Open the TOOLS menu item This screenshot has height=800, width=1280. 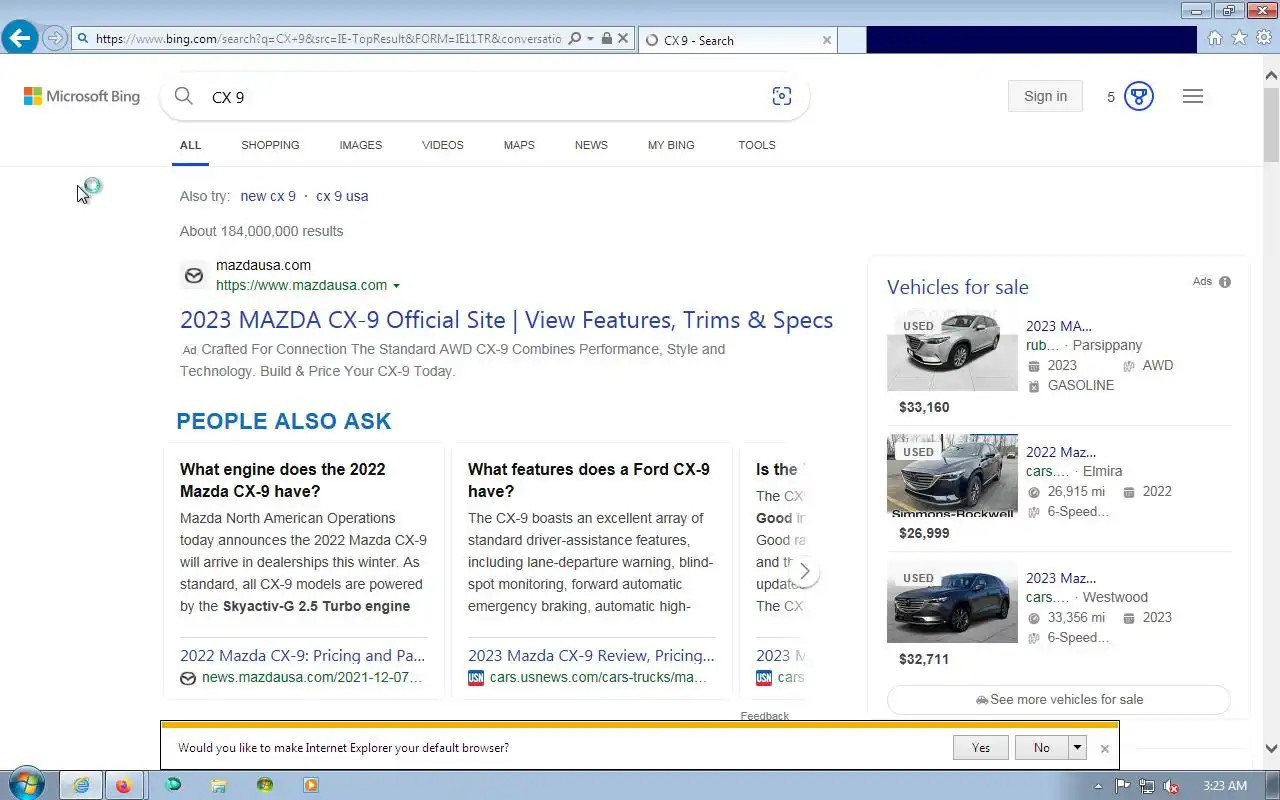[x=757, y=145]
